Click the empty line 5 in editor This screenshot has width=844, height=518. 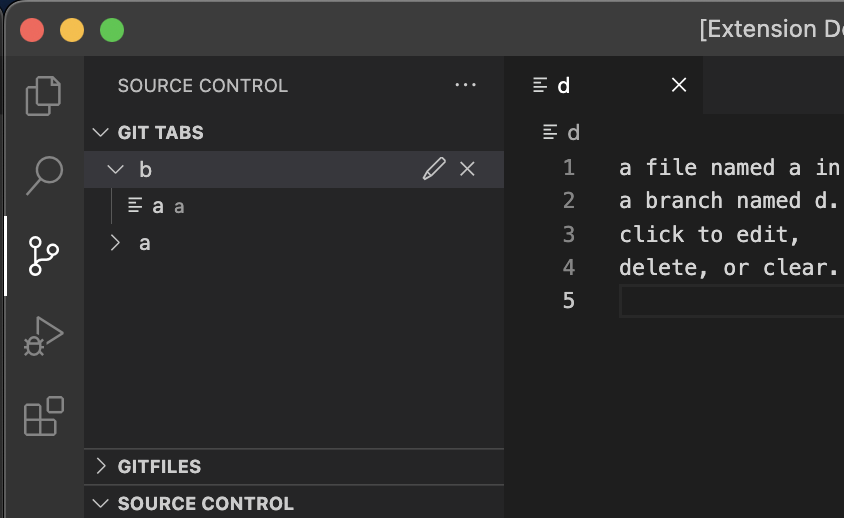732,301
